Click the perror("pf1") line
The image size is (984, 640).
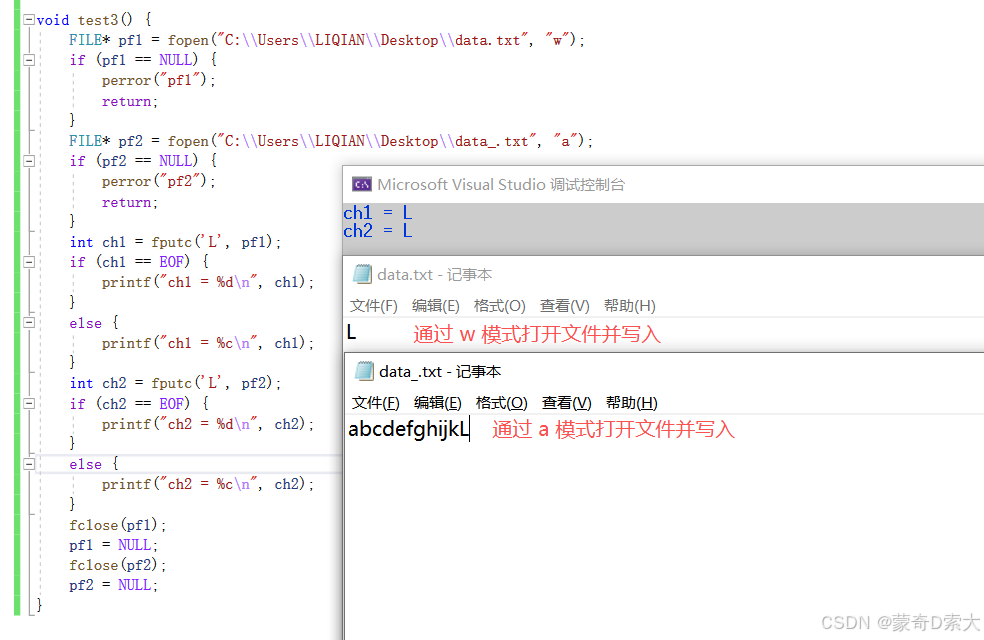[159, 80]
